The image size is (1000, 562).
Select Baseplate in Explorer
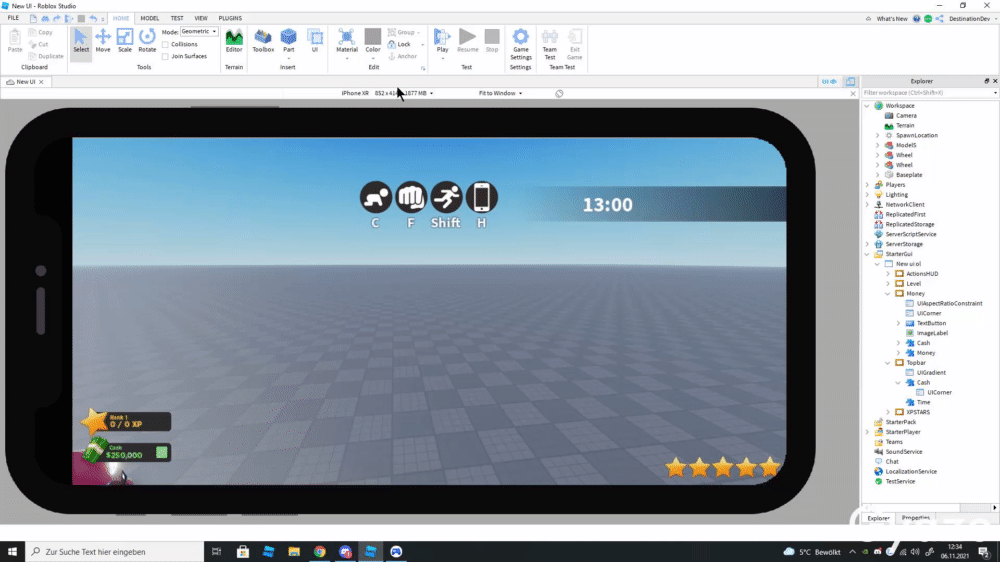tap(908, 175)
